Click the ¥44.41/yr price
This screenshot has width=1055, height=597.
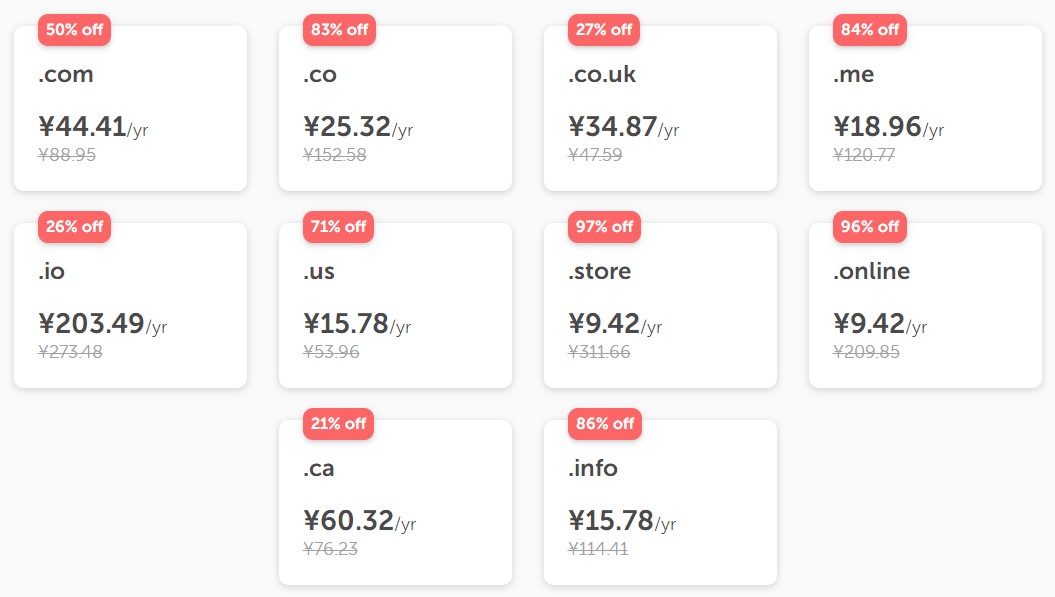click(x=93, y=127)
